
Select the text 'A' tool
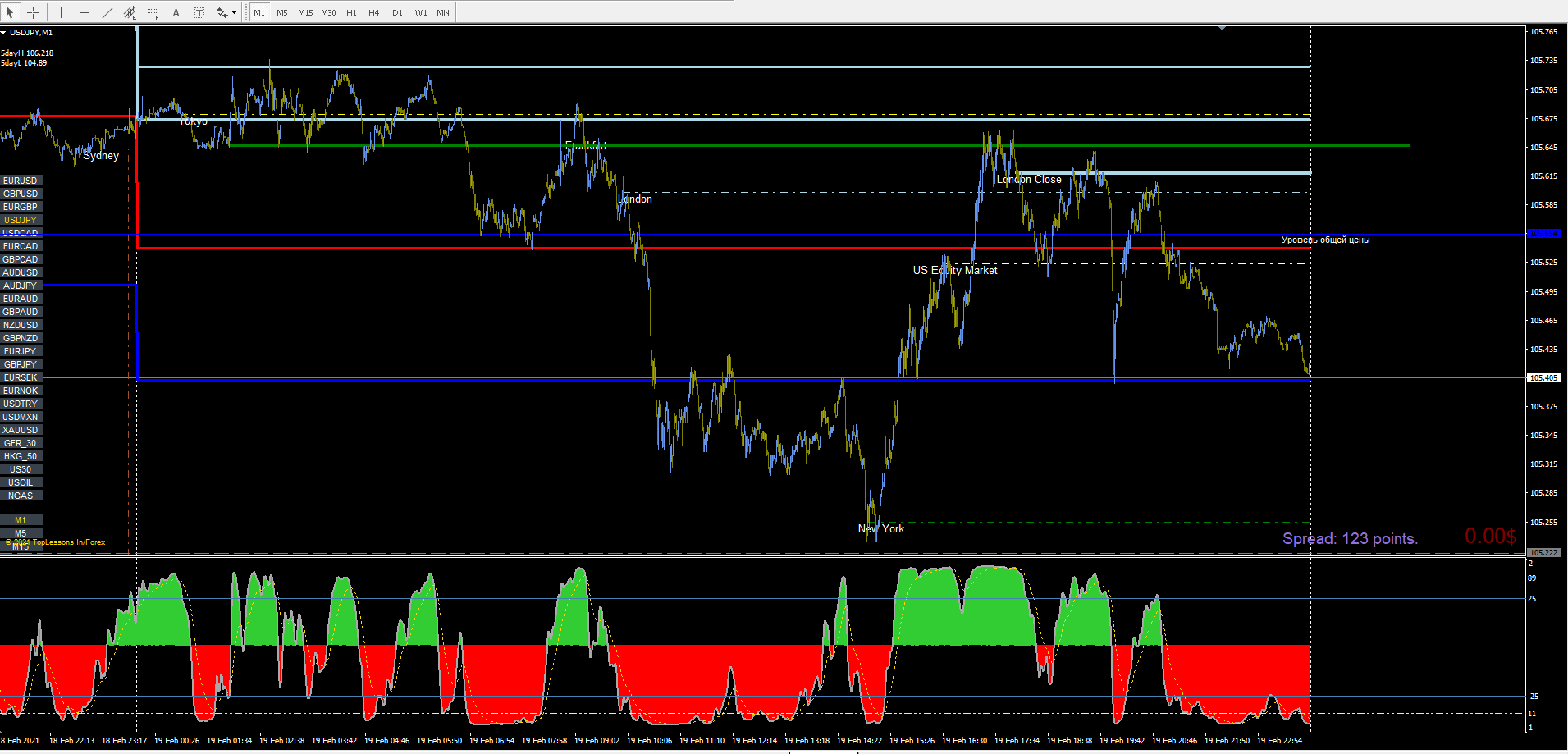(x=176, y=12)
